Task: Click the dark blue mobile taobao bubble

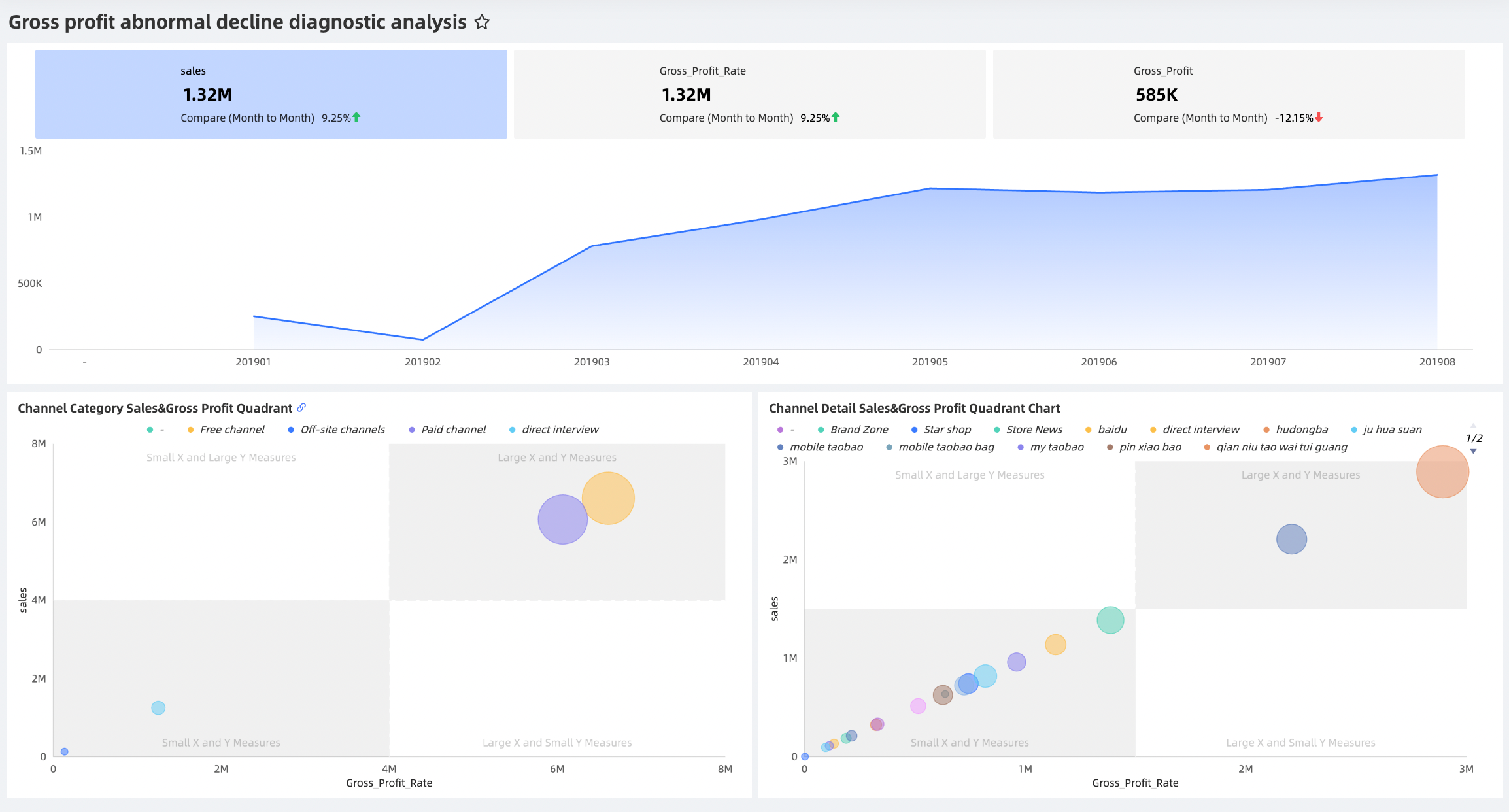Action: click(1291, 539)
